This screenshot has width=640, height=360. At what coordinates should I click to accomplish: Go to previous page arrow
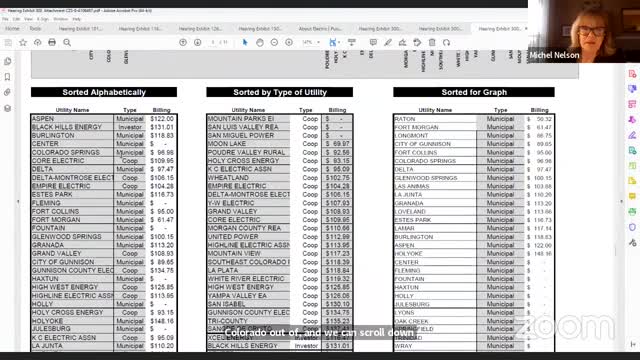coord(183,42)
